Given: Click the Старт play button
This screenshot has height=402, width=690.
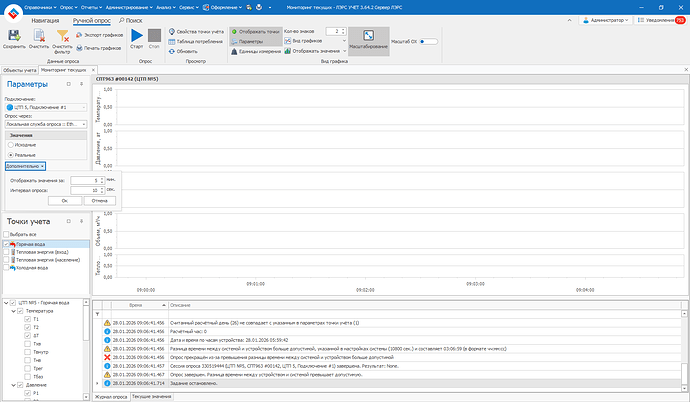Looking at the screenshot, I should [x=137, y=38].
